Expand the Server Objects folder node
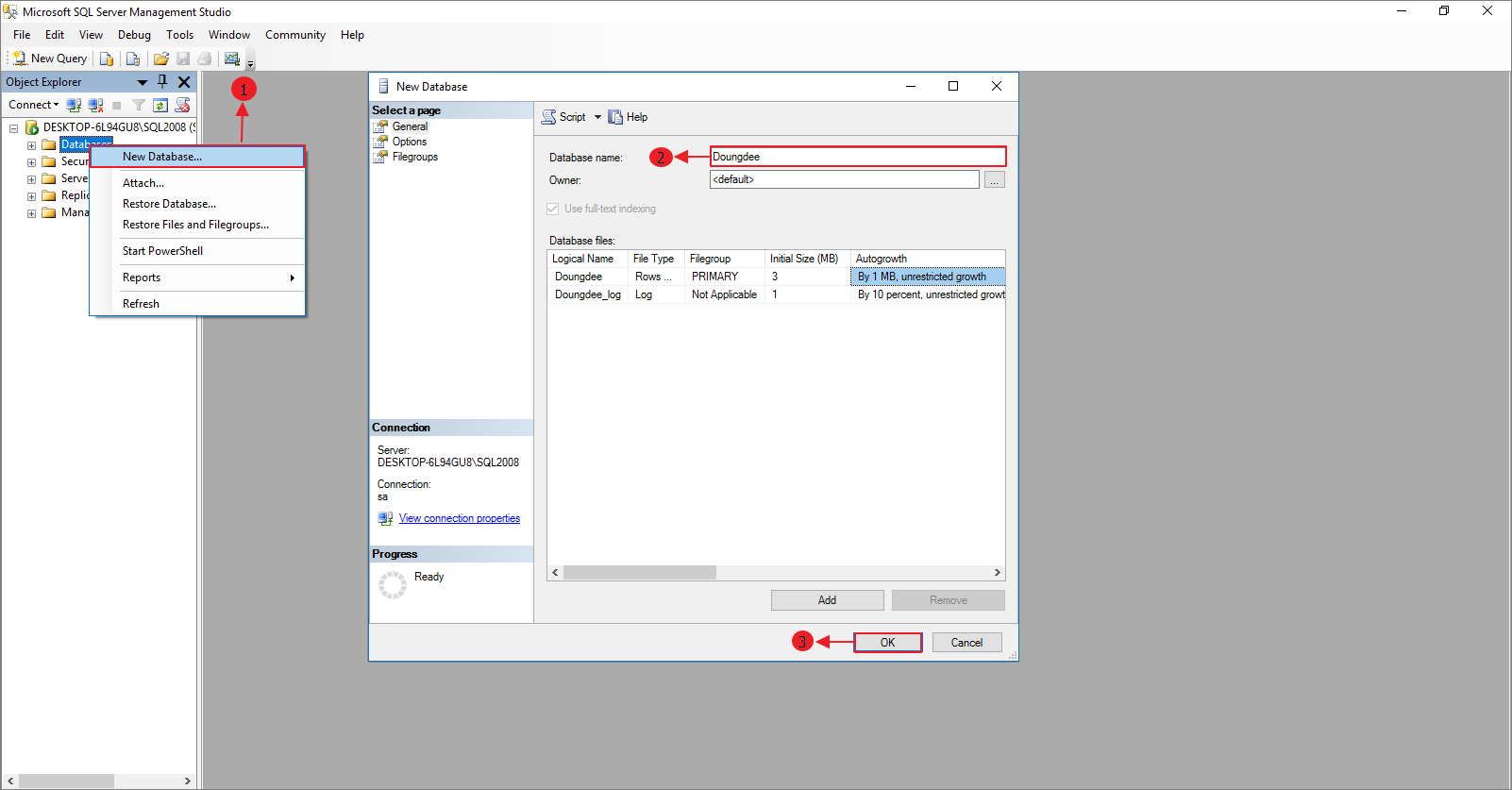The width and height of the screenshot is (1512, 790). pos(31,179)
